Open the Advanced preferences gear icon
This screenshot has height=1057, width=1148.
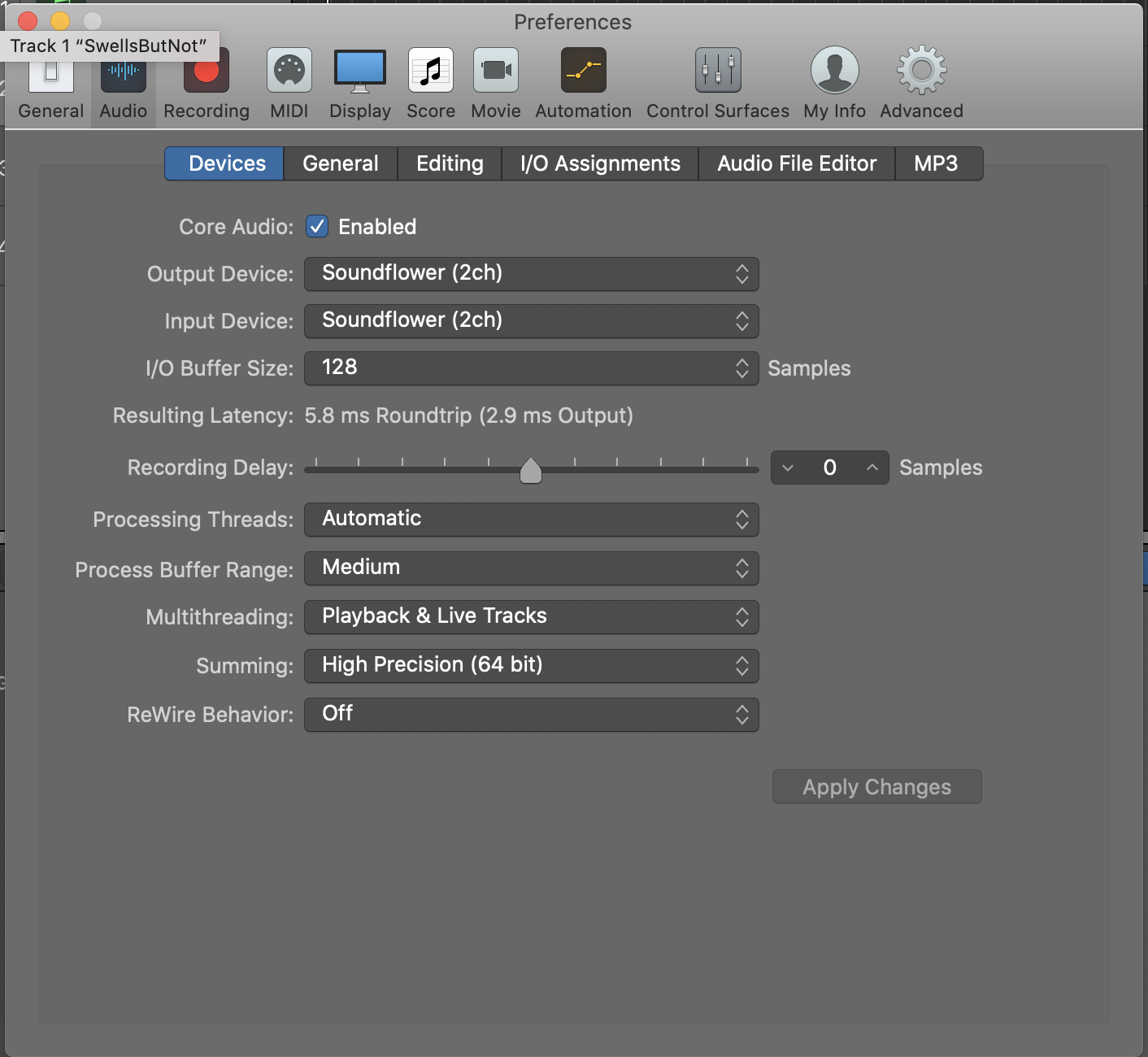point(922,71)
